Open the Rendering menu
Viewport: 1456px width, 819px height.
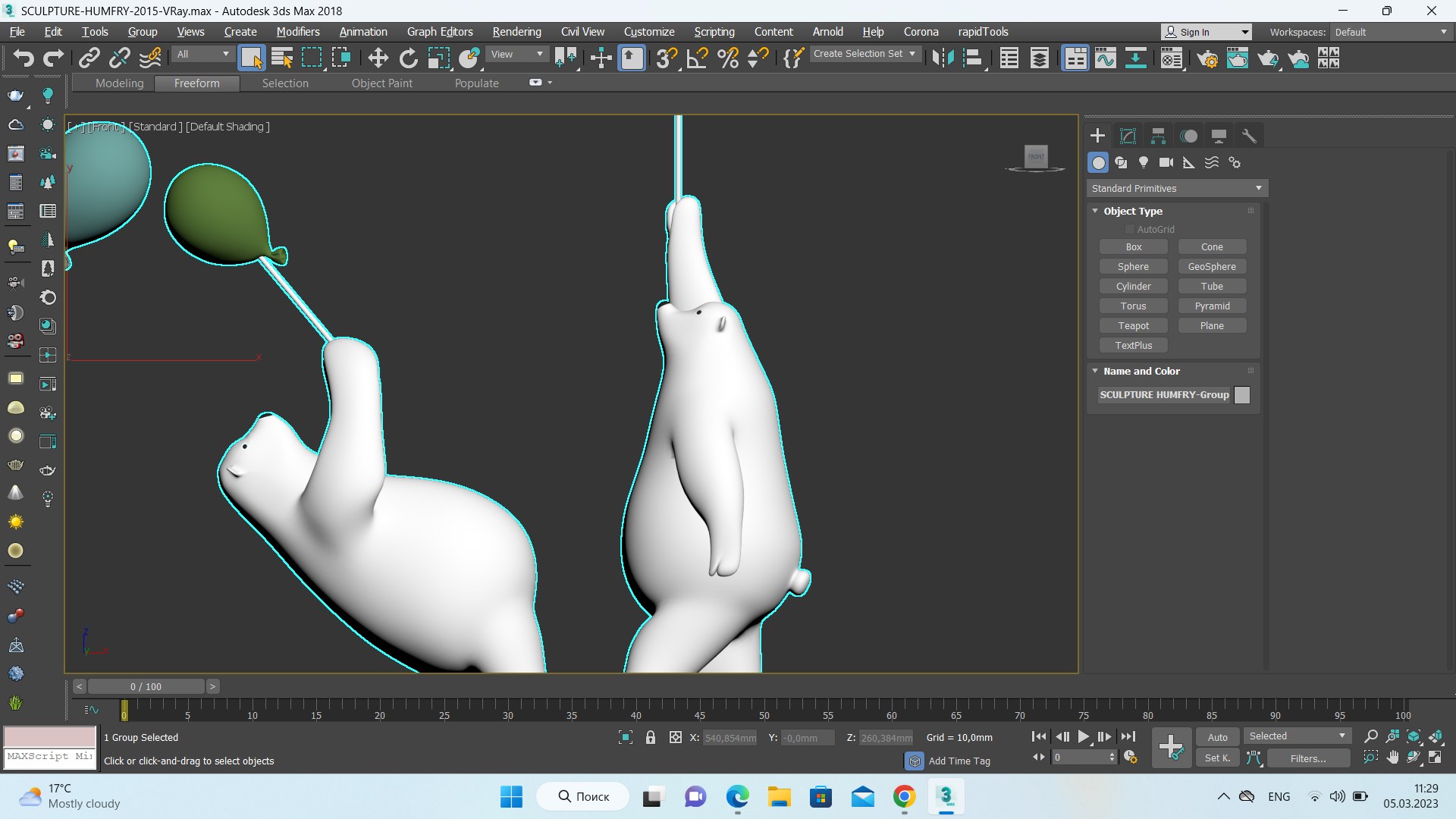(516, 32)
